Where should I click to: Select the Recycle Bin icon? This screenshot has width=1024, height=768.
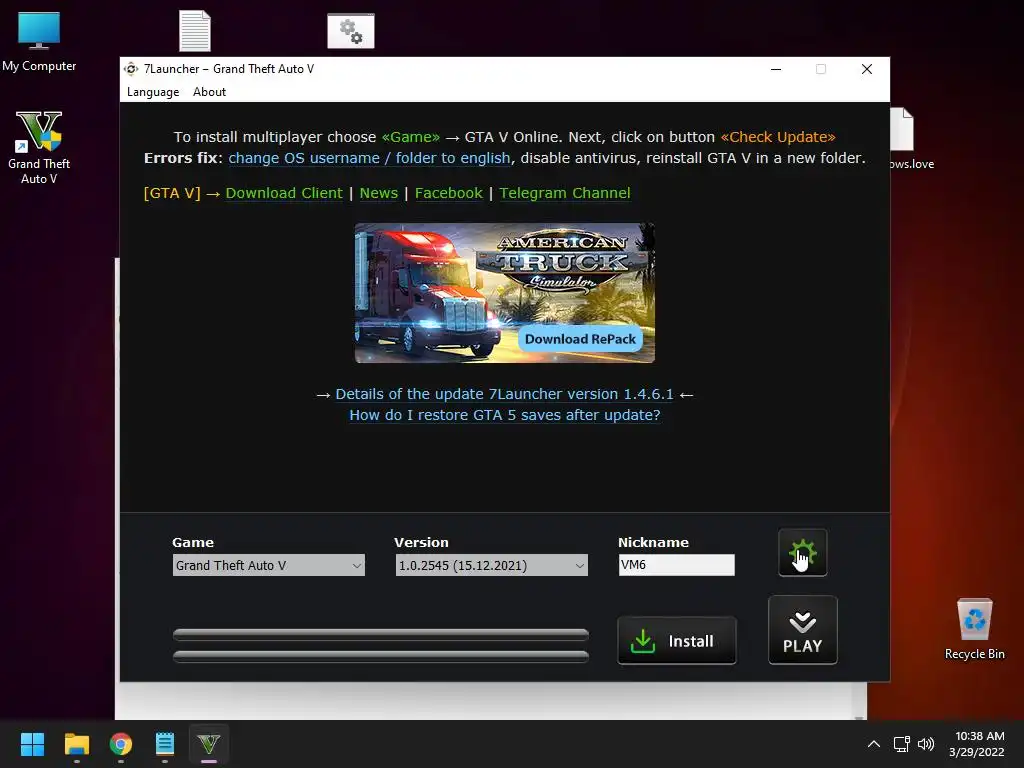pos(974,629)
